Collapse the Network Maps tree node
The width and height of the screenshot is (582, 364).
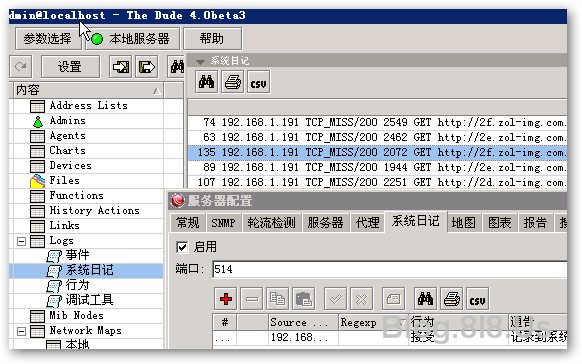pos(22,331)
